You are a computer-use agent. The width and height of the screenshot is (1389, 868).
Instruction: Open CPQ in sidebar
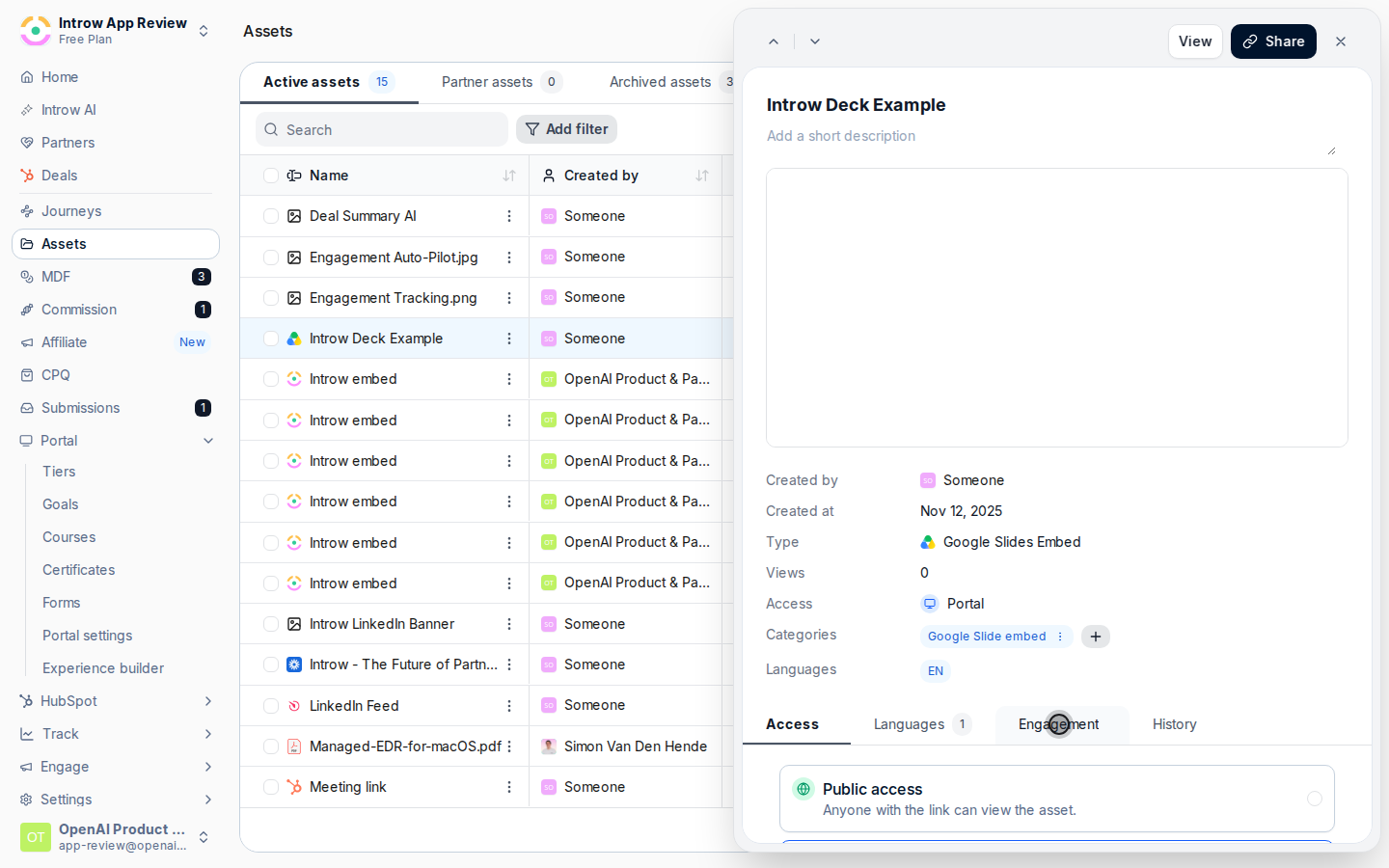click(116, 375)
